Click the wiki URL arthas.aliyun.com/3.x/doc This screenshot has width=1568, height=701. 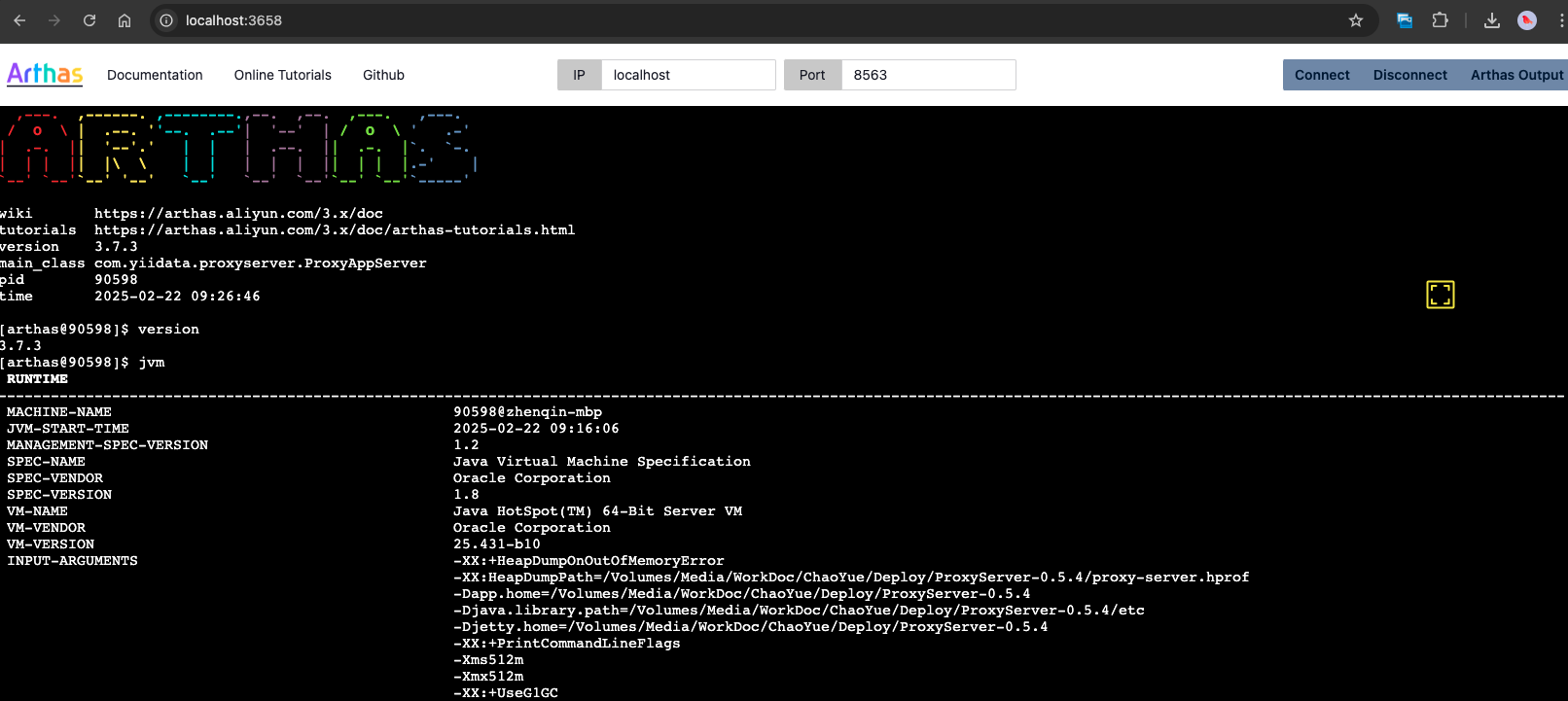point(238,213)
